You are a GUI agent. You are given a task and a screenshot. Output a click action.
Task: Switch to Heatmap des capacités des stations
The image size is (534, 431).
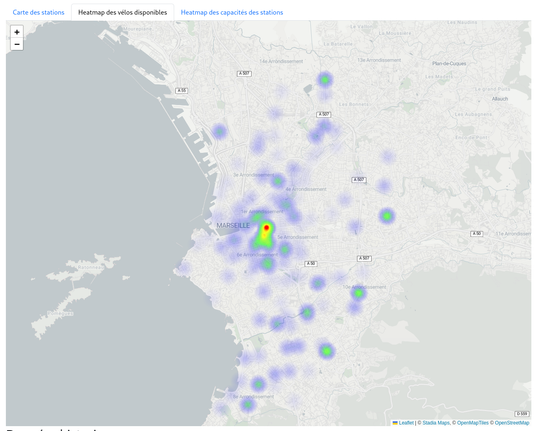(232, 12)
